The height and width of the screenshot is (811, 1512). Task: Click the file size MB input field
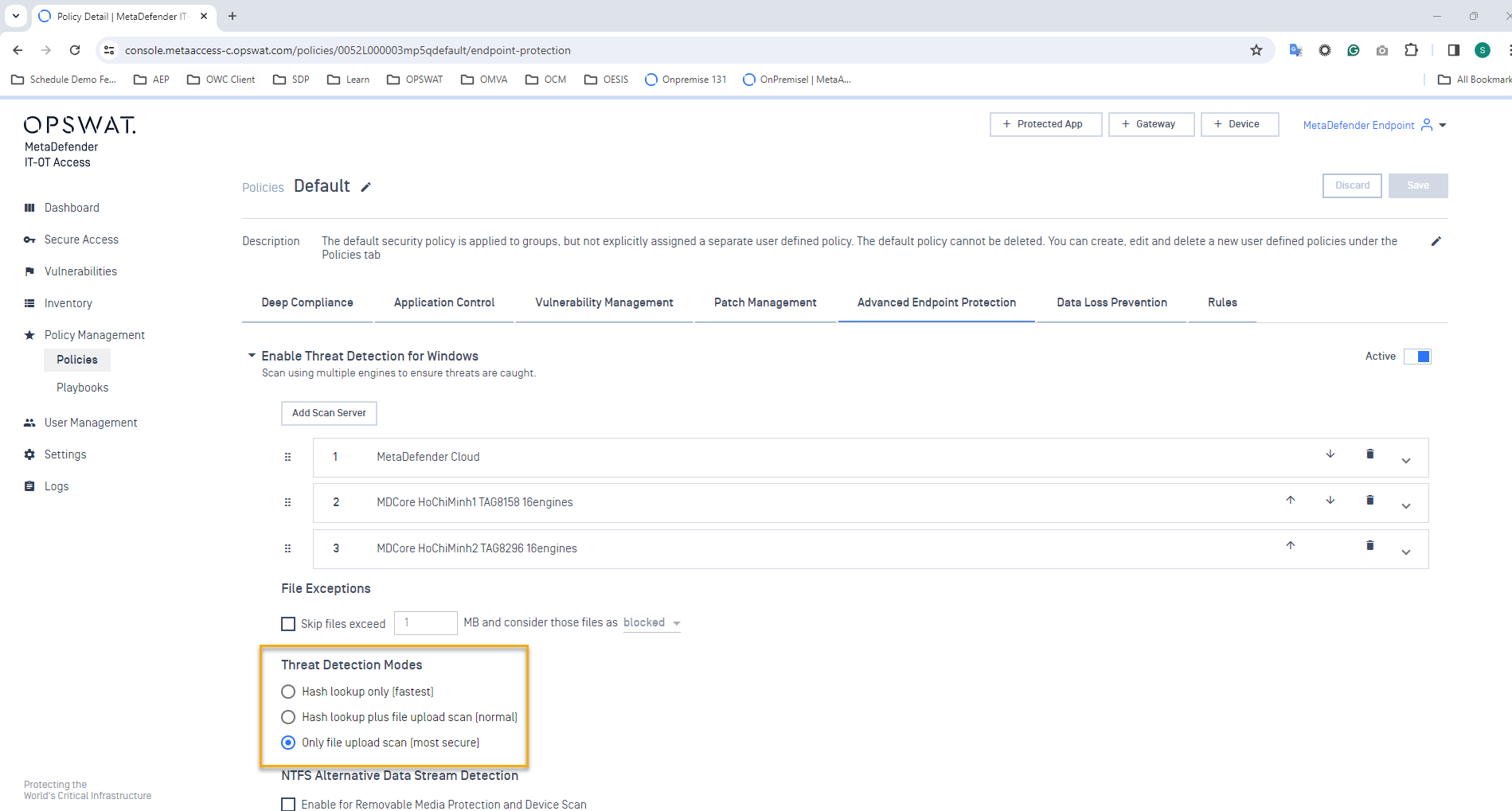426,622
